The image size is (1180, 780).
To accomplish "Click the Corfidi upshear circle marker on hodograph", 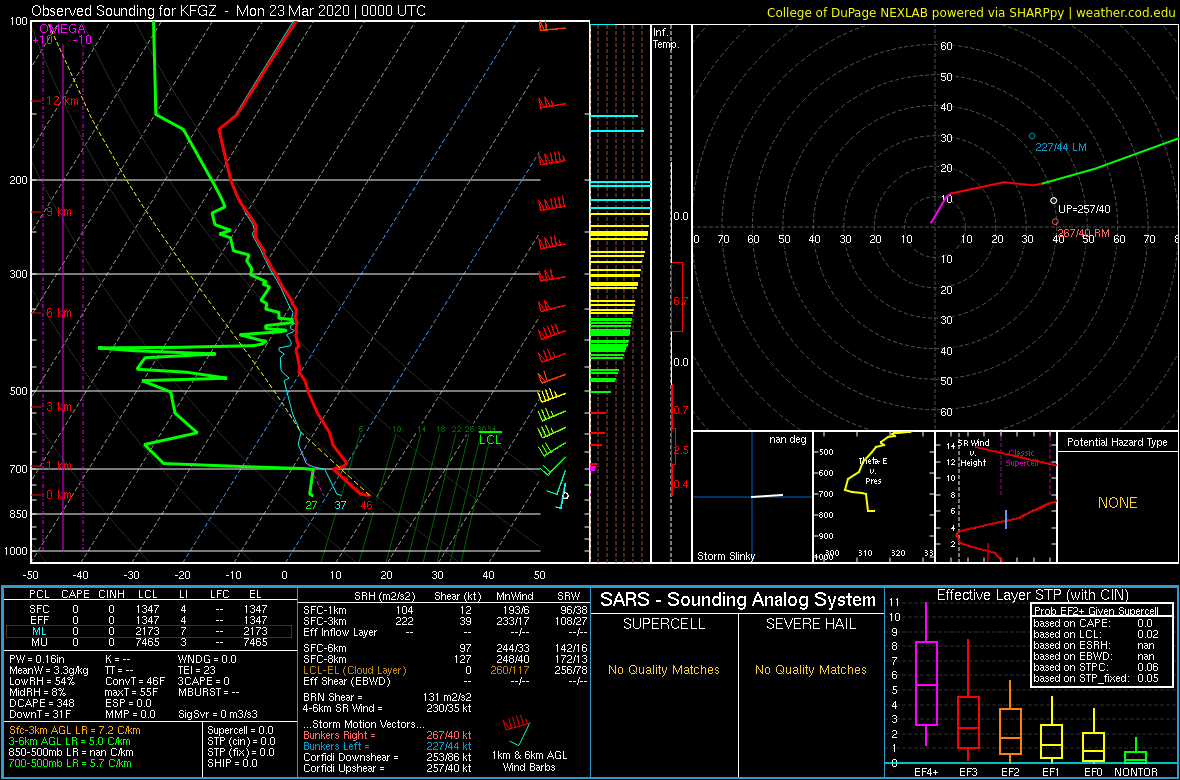I will (1053, 200).
